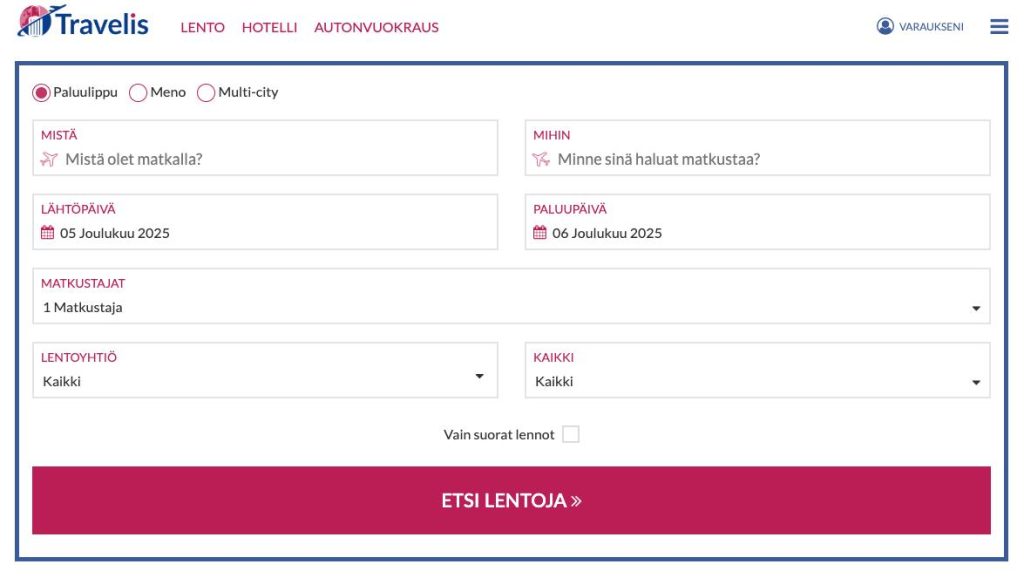Select the Paluulippu round-trip option
1024x578 pixels.
pyautogui.click(x=41, y=92)
